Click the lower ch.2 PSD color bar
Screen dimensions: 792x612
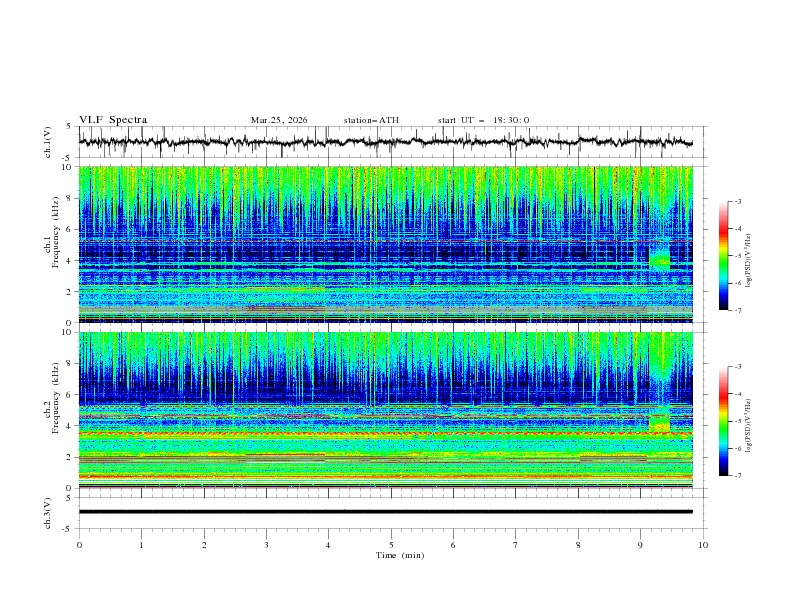(723, 421)
